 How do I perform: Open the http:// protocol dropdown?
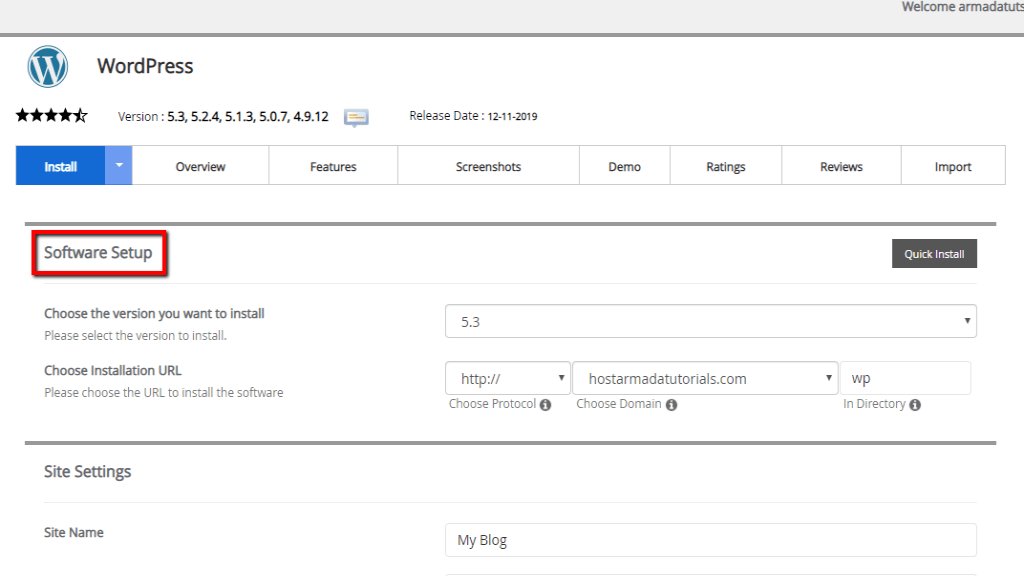tap(507, 378)
